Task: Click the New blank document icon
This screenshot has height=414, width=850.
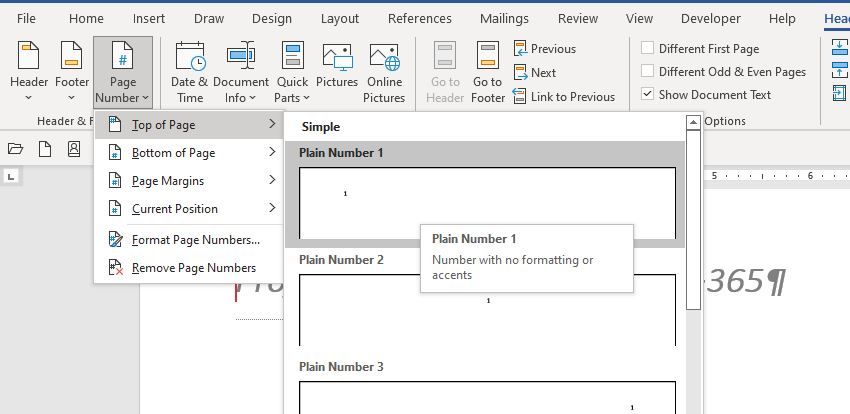Action: (44, 148)
